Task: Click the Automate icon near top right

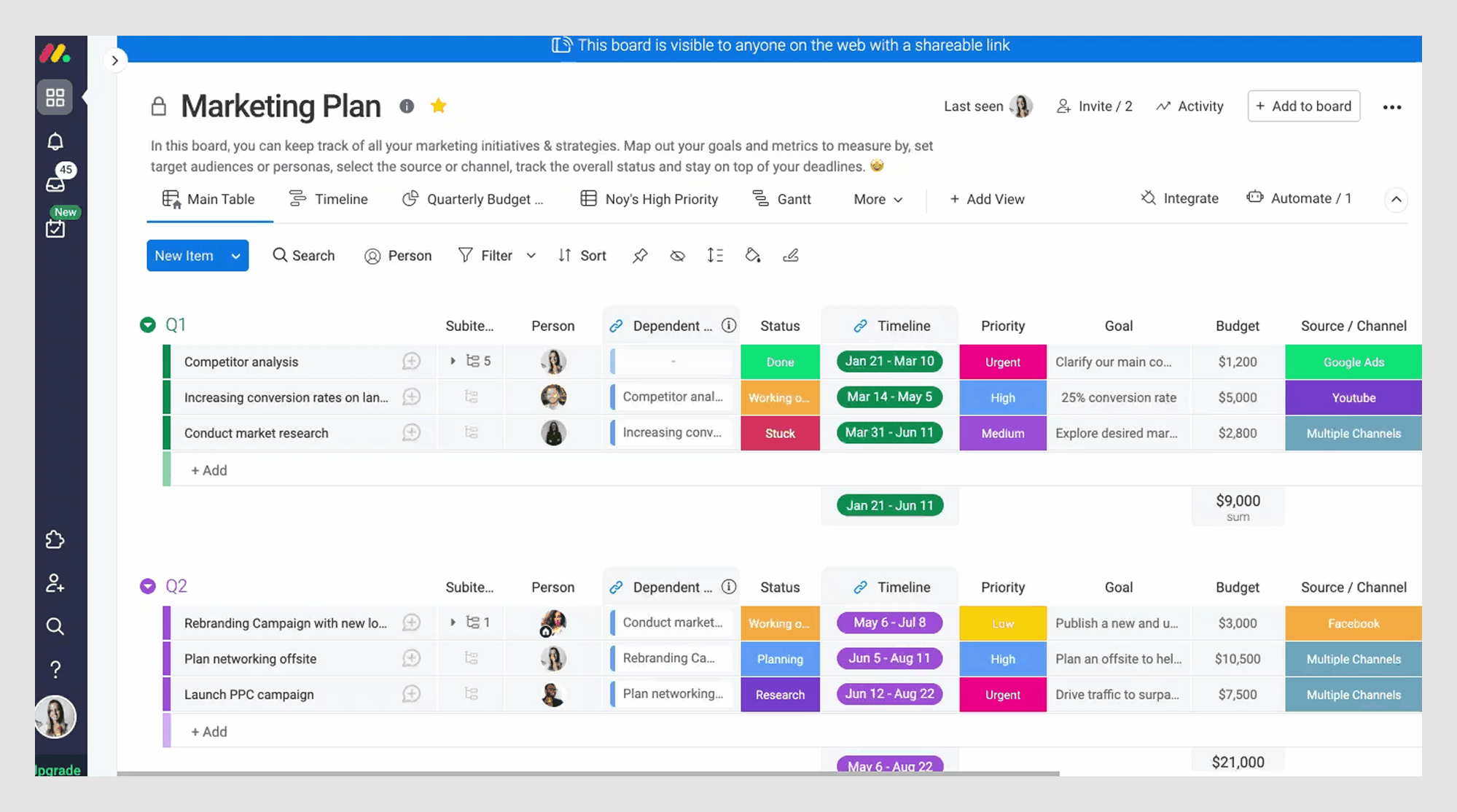Action: click(1254, 197)
